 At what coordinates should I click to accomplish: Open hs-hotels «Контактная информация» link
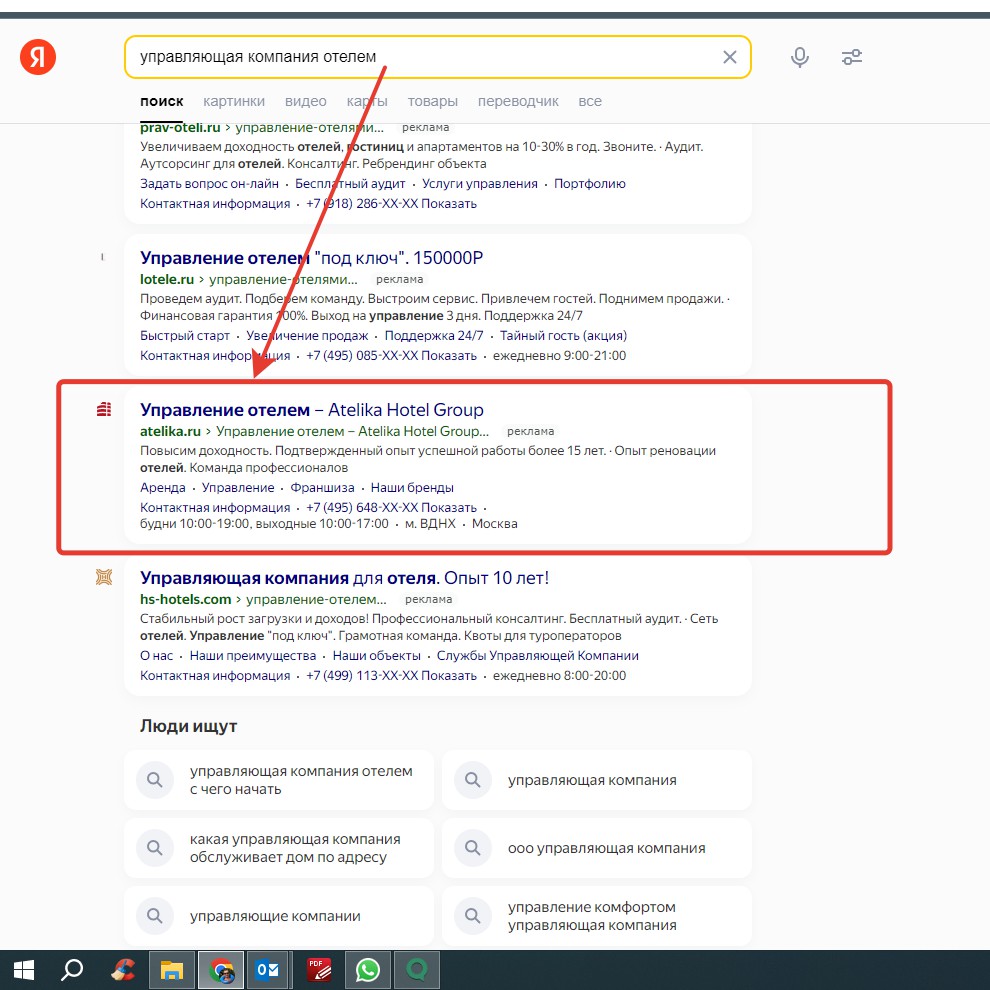215,676
